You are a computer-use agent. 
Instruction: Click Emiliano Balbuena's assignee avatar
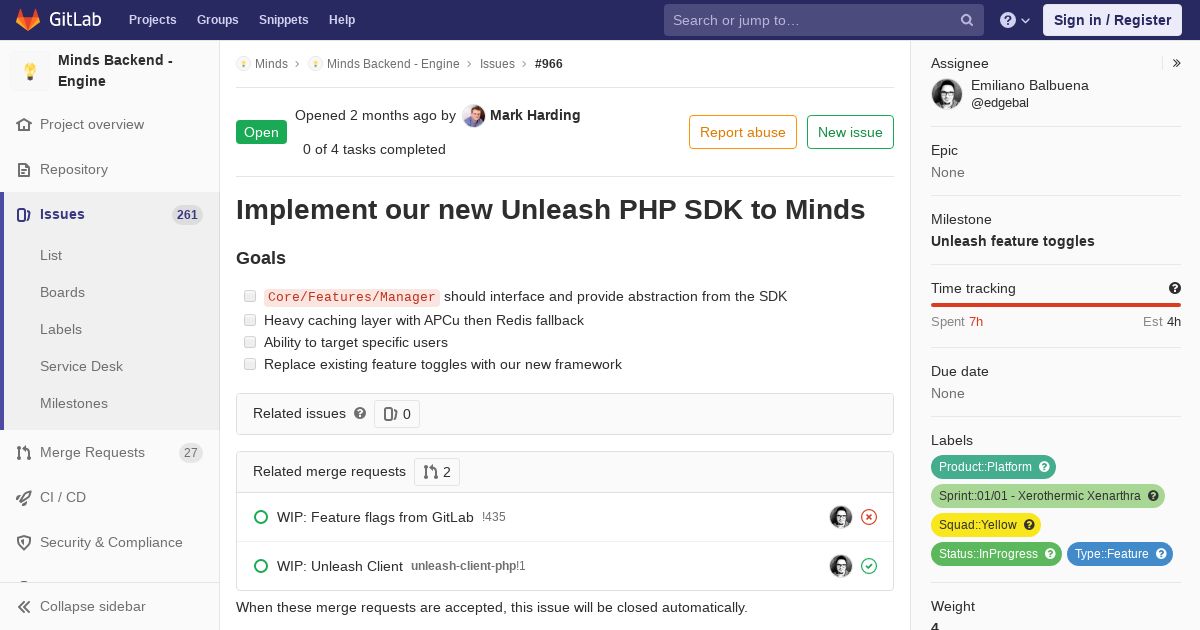(947, 94)
